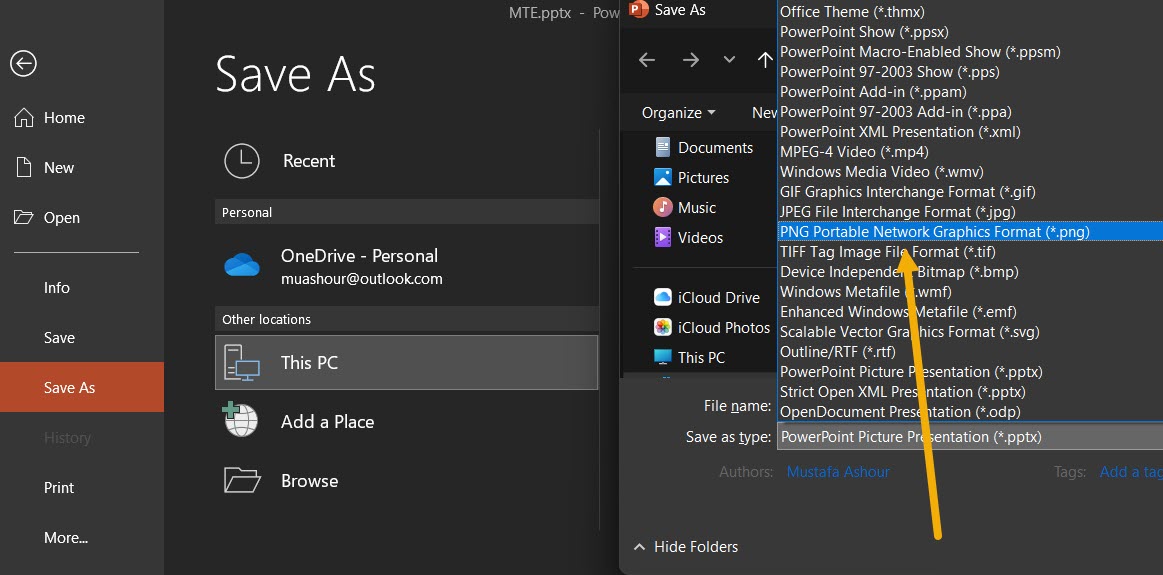Select TIFF Tag Image File Format (*.tif)
The width and height of the screenshot is (1163, 575).
click(970, 252)
